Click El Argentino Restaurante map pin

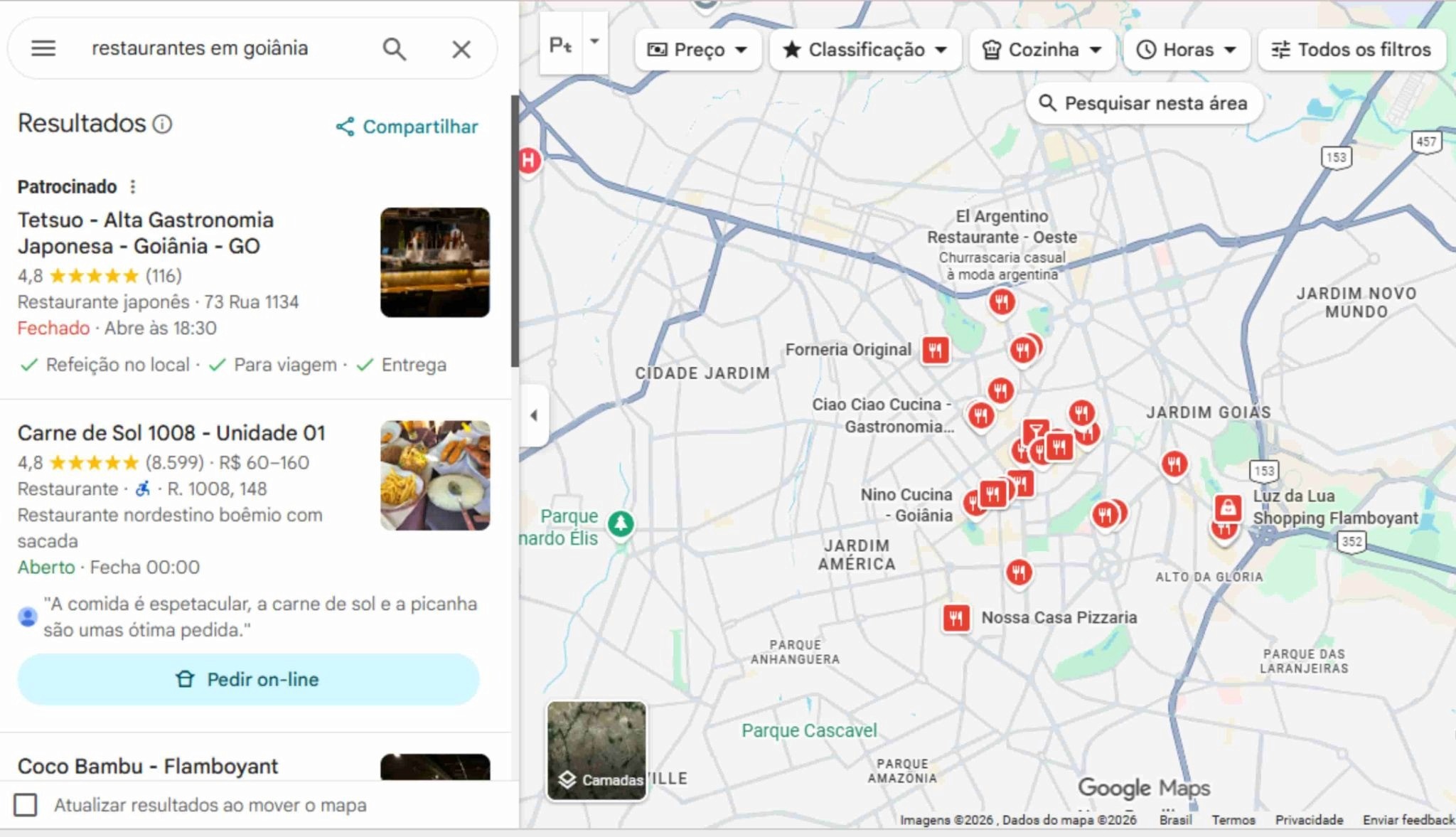pos(1002,302)
